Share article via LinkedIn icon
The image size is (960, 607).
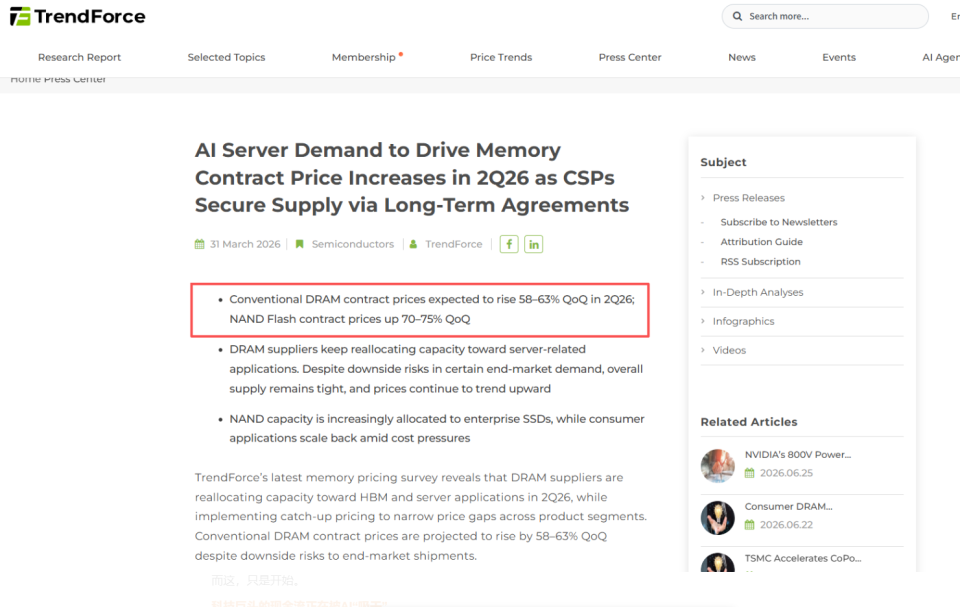click(x=533, y=244)
